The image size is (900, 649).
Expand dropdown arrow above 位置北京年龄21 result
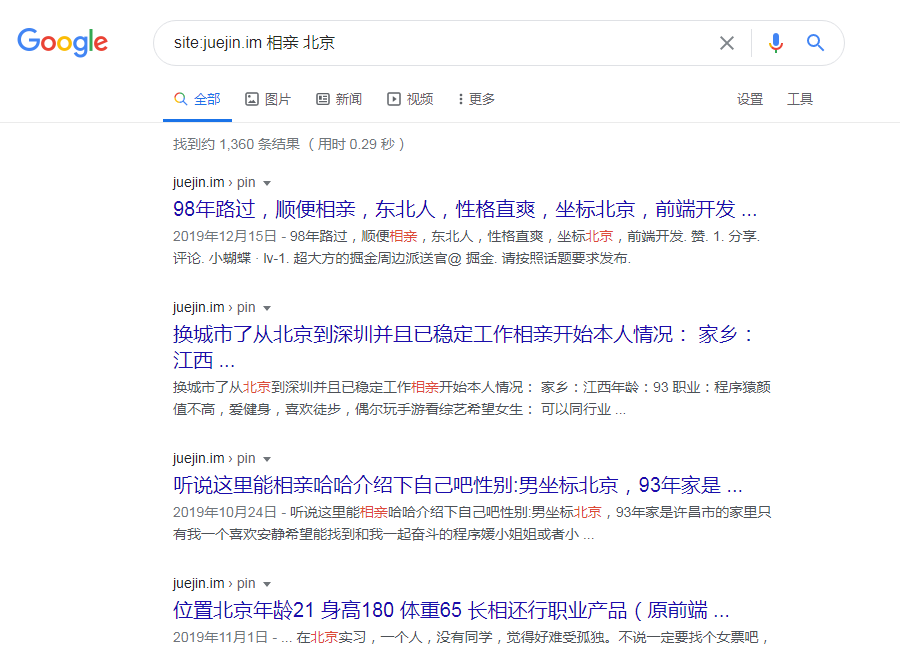tap(267, 584)
